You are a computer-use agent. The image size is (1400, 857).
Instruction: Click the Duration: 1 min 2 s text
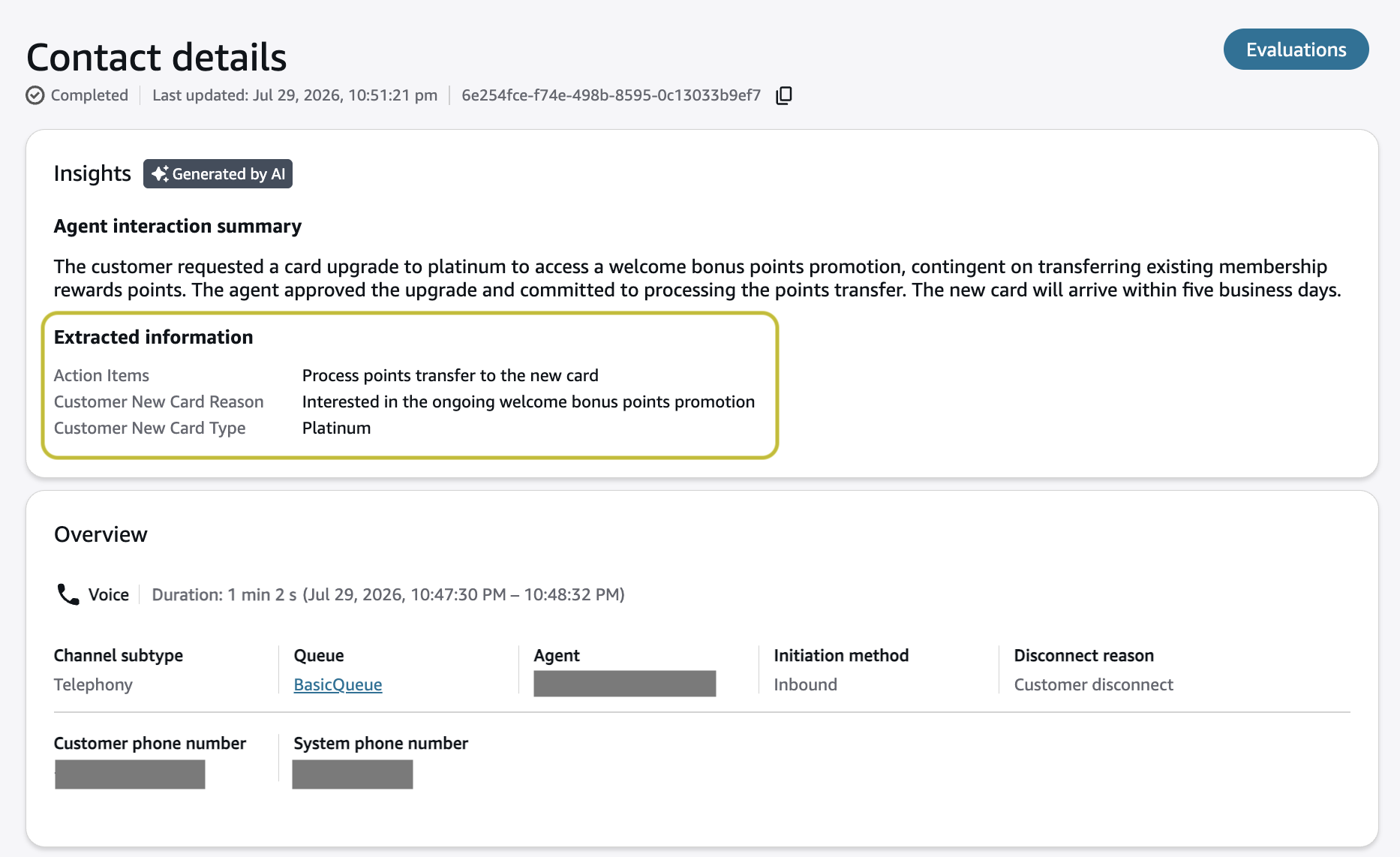coord(224,594)
